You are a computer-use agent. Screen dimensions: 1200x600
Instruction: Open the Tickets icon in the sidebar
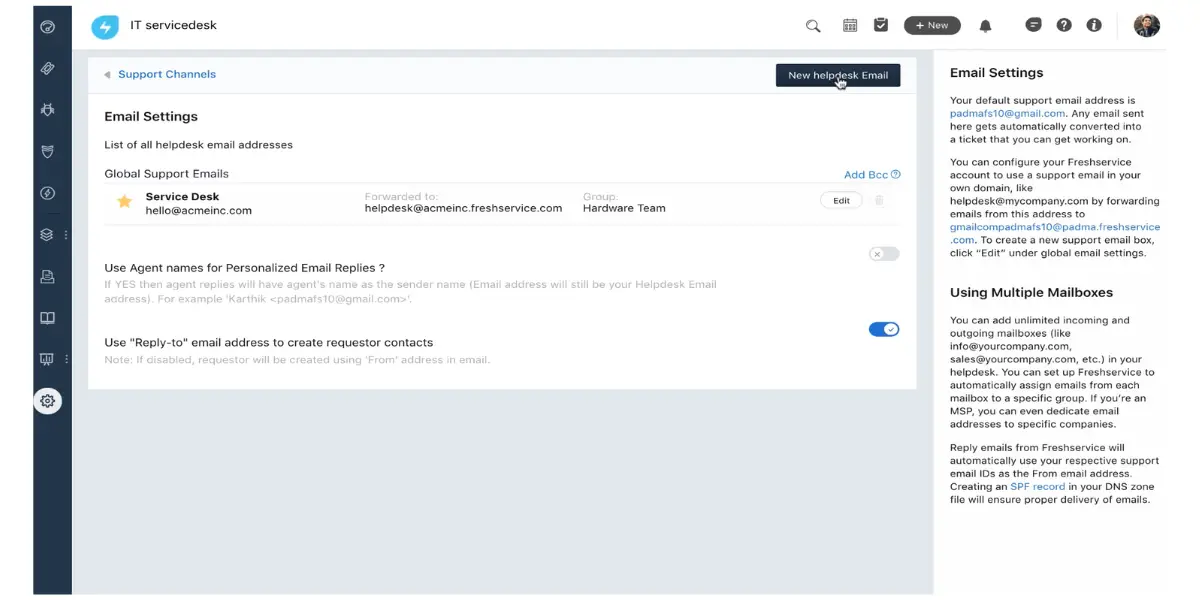coord(47,68)
